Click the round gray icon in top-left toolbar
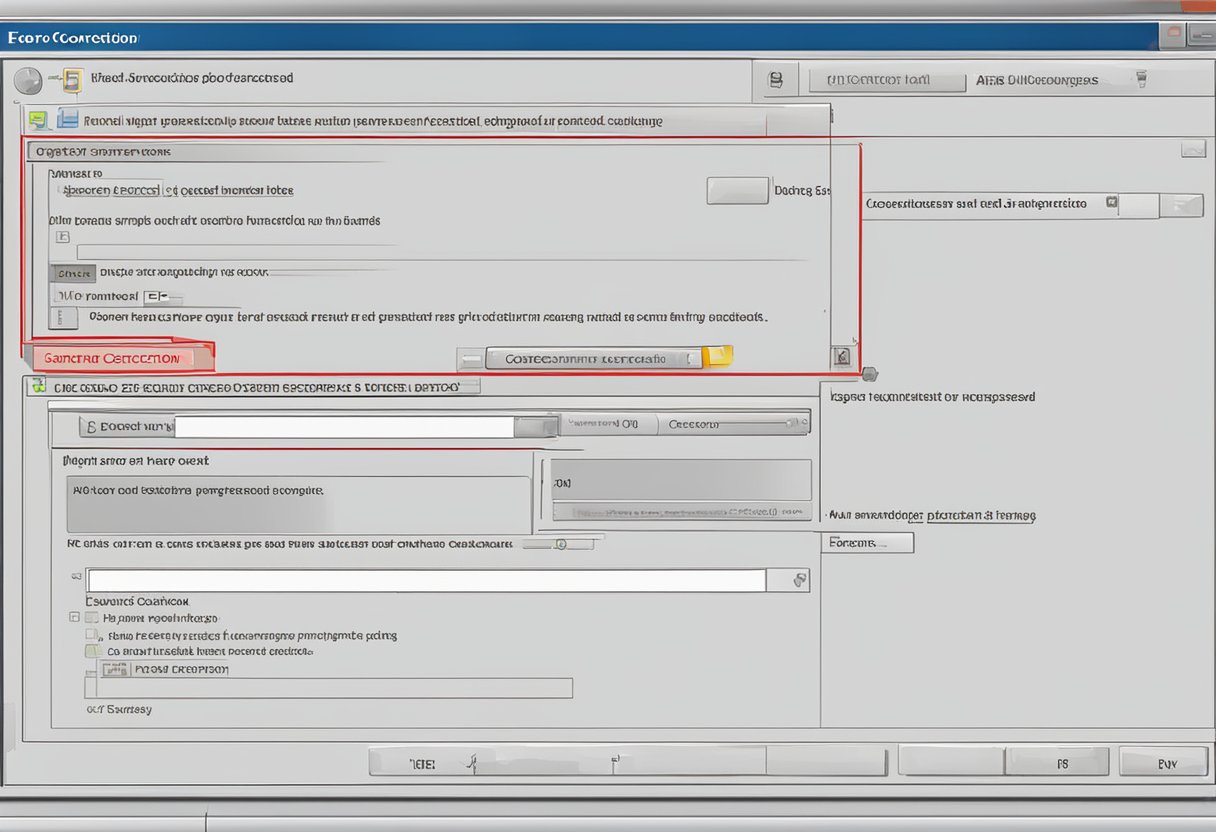1216x832 pixels. (x=29, y=81)
